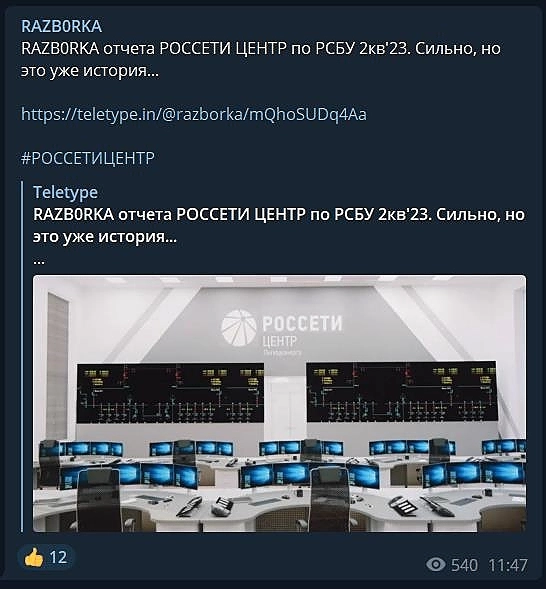The width and height of the screenshot is (546, 589).
Task: Open the teletype.in article link
Action: pyautogui.click(x=194, y=114)
